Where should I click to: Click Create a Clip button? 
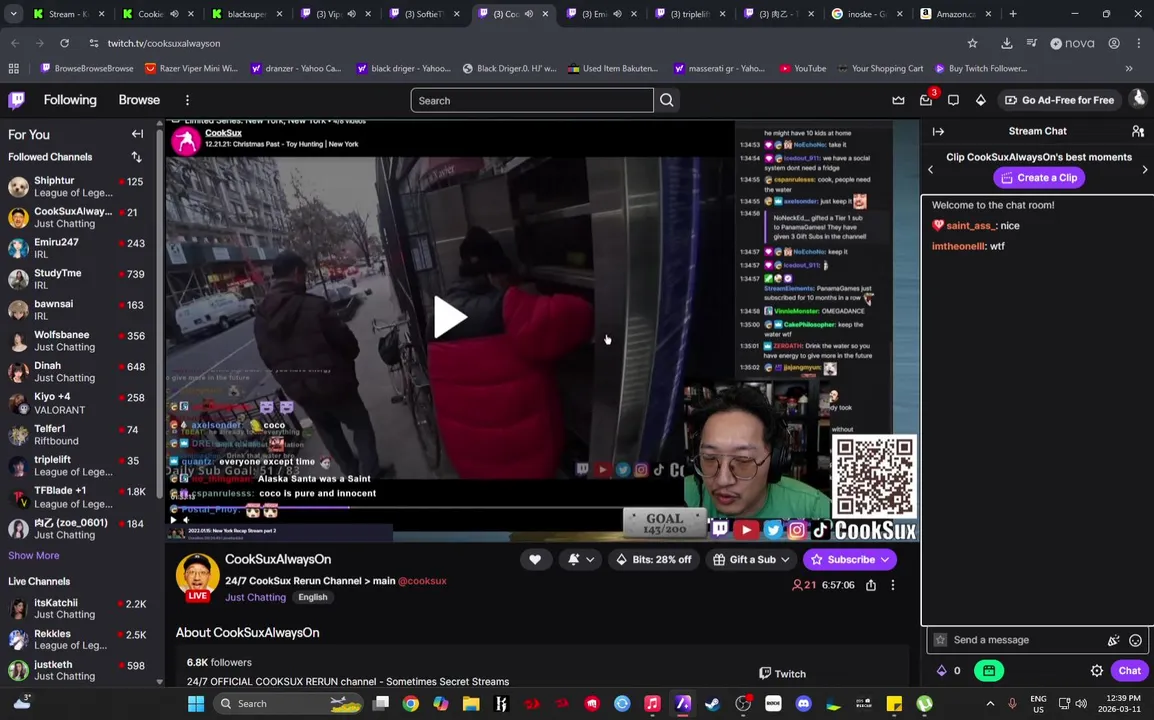pyautogui.click(x=1039, y=177)
